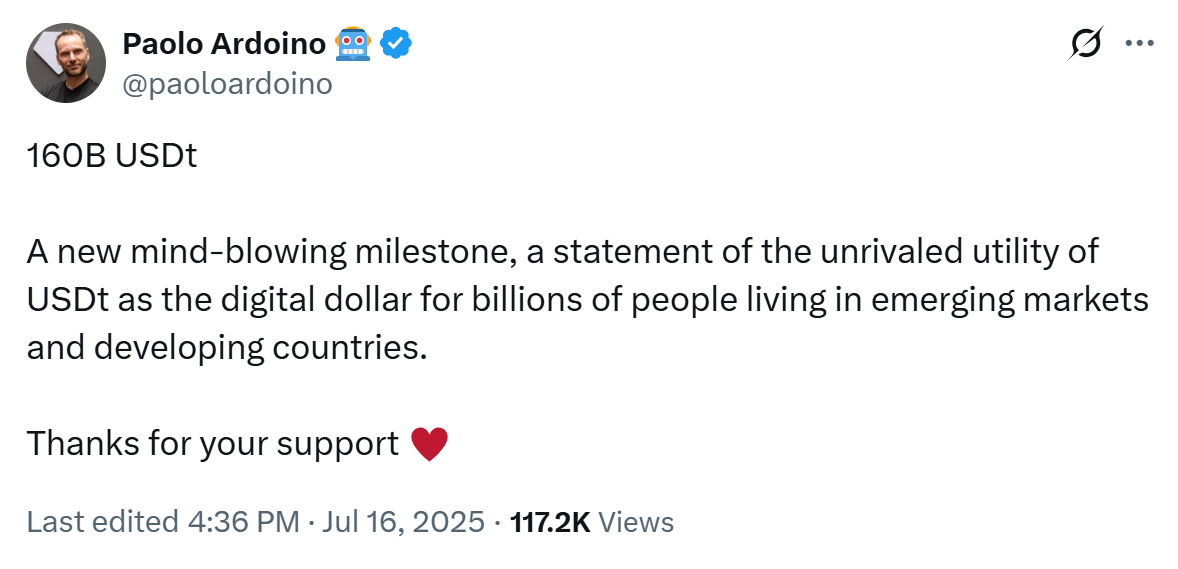Click the blue verified checkmark badge
Viewport: 1178px width, 569px height.
coord(396,44)
